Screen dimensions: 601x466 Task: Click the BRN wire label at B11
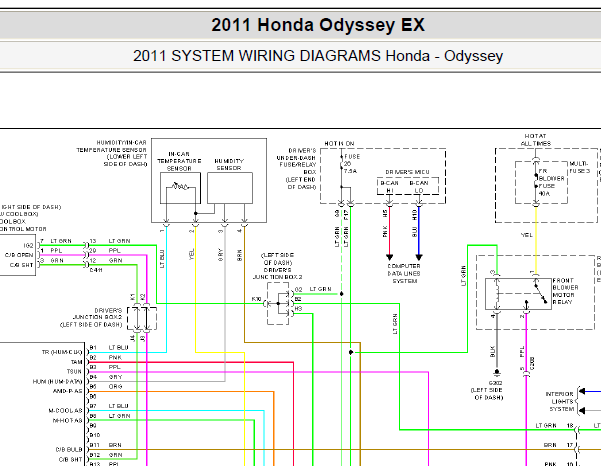coord(115,445)
